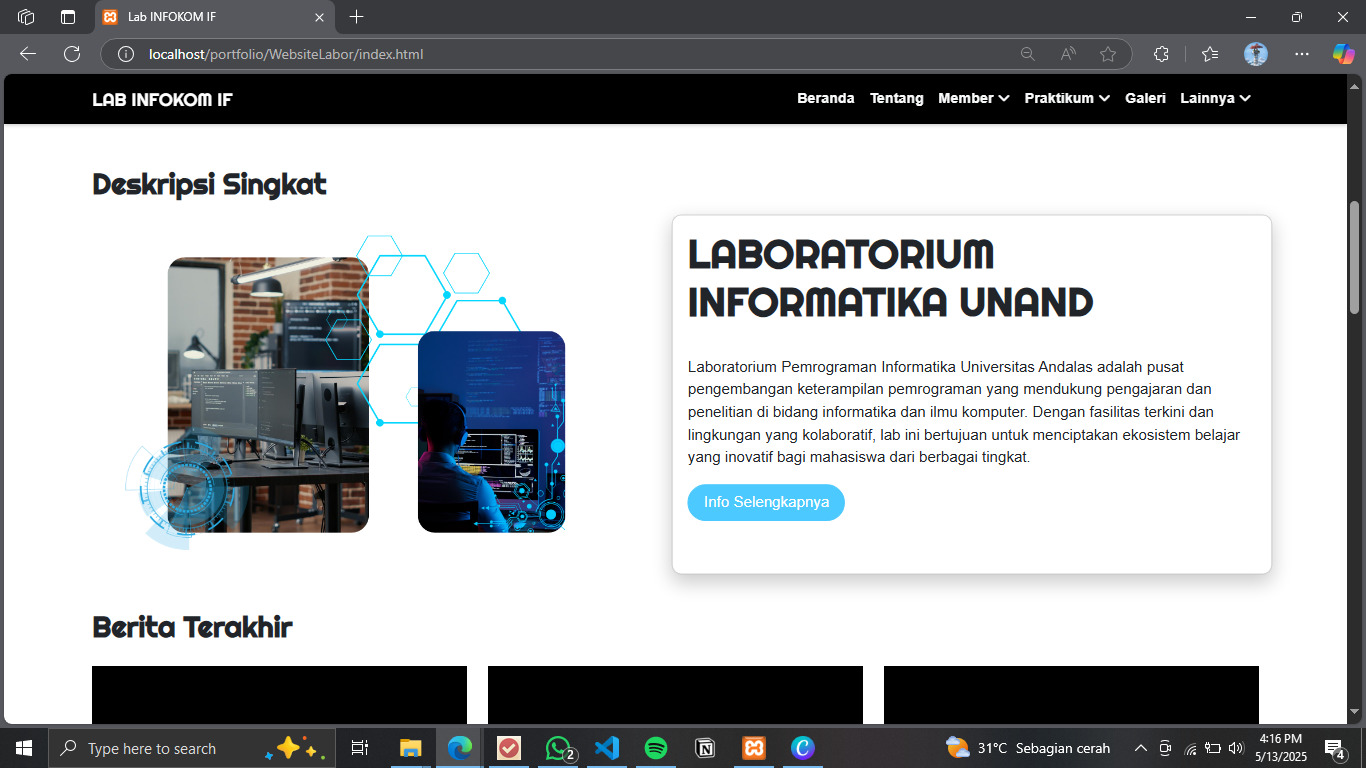Expand the Member dropdown menu
This screenshot has height=768, width=1366.
[x=973, y=98]
